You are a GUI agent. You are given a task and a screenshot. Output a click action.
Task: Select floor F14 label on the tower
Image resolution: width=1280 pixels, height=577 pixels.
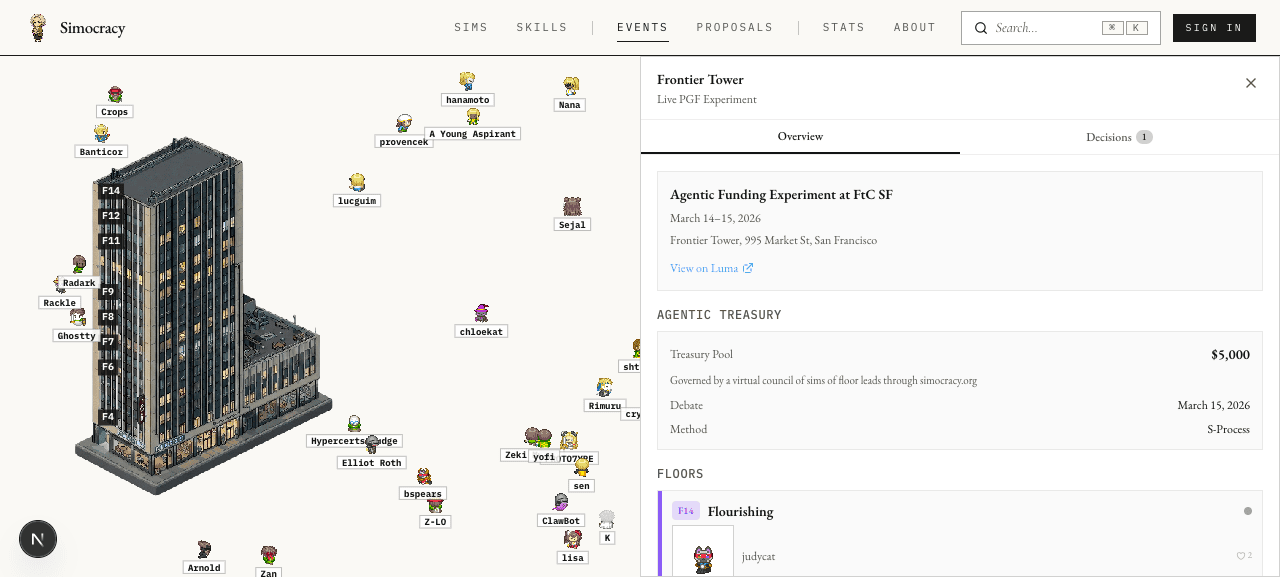pos(110,191)
